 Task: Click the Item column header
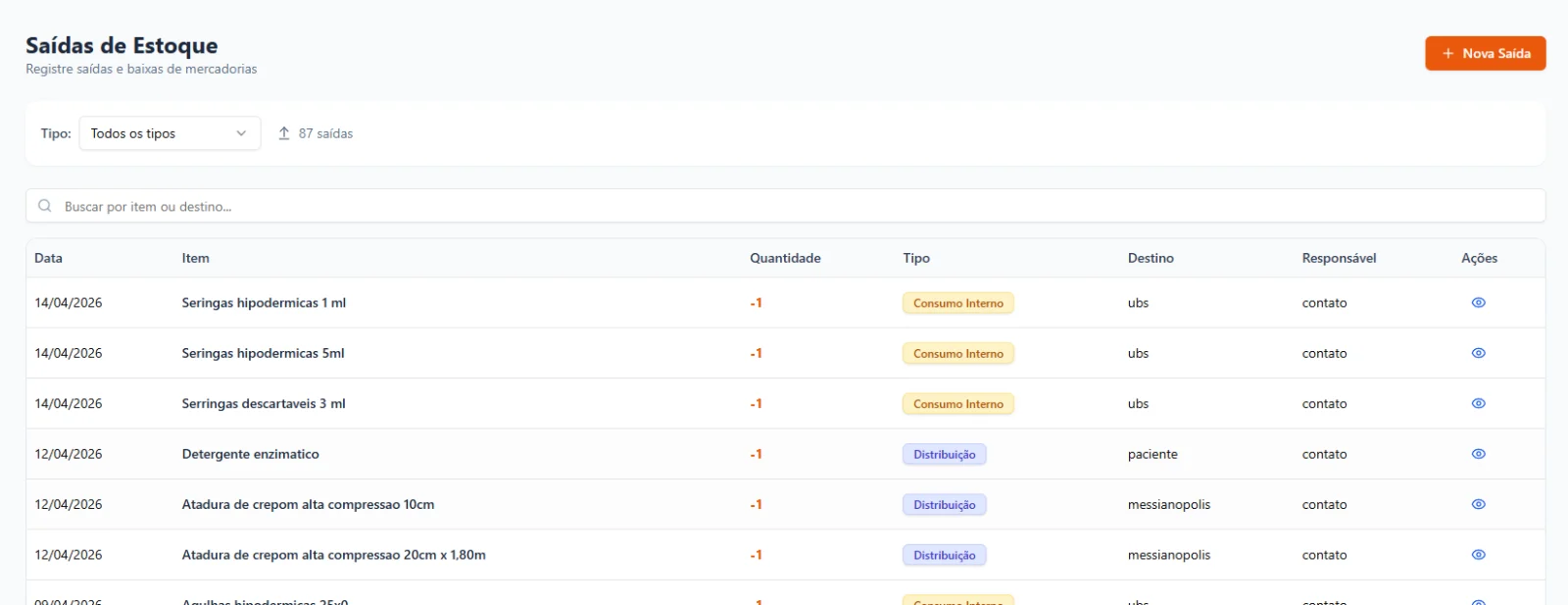click(195, 258)
